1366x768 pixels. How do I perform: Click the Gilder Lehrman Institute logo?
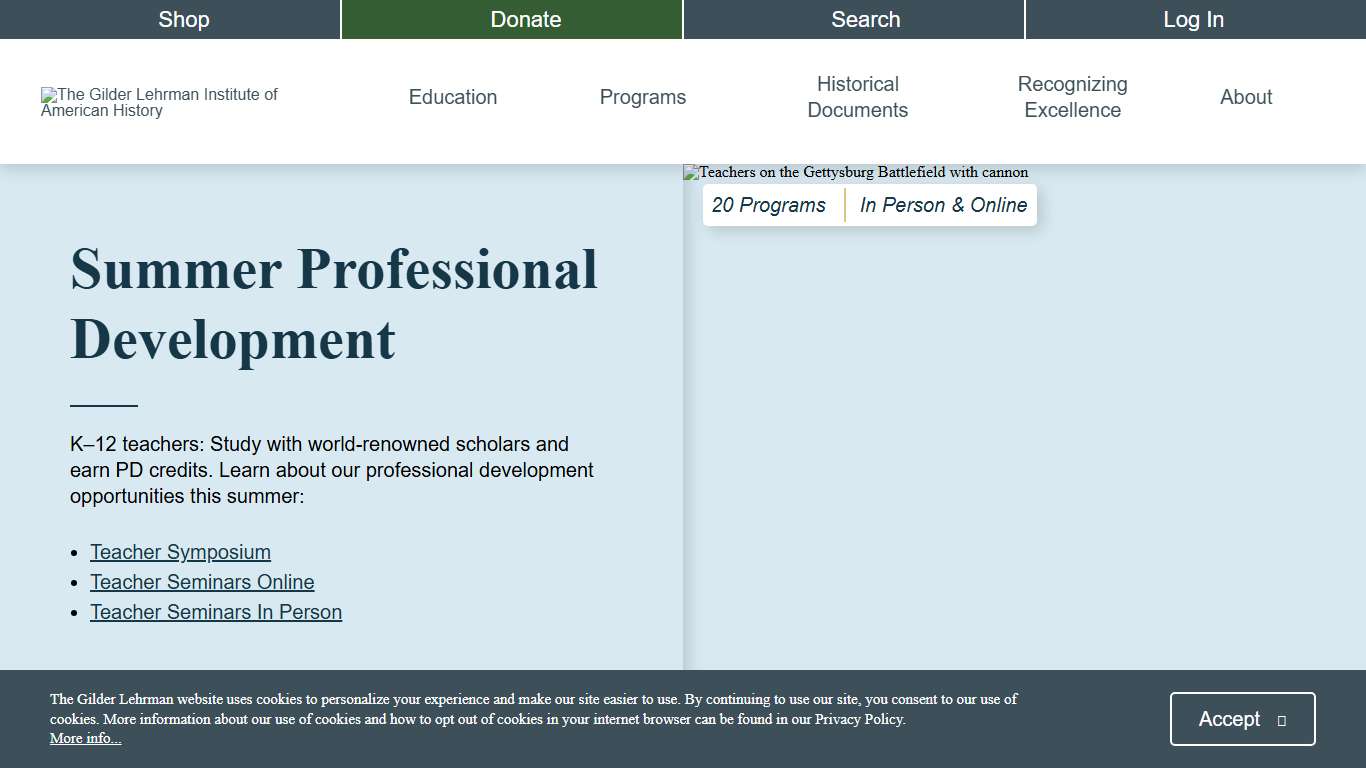[x=160, y=102]
